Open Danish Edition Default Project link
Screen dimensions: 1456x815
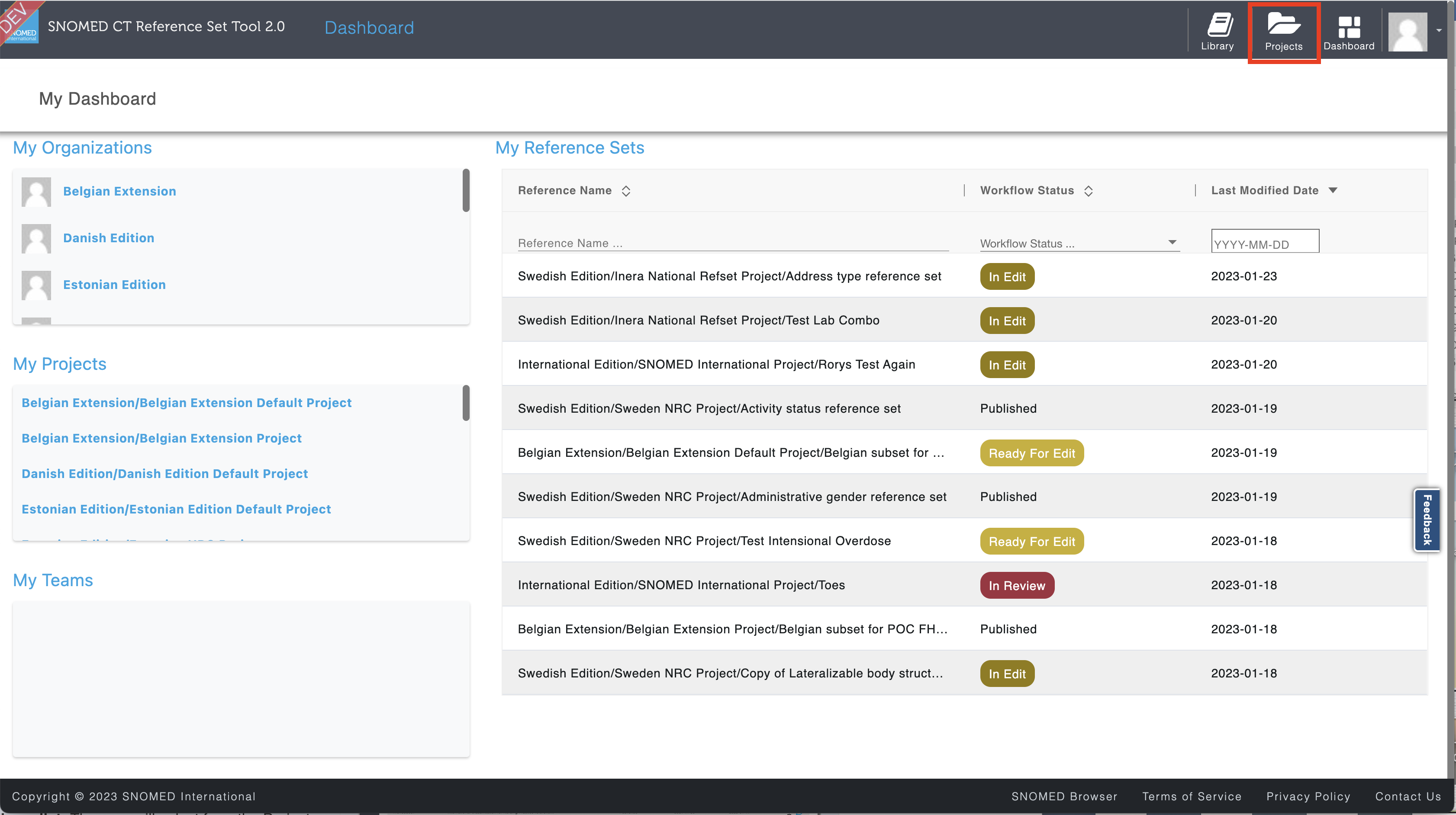pyautogui.click(x=164, y=474)
